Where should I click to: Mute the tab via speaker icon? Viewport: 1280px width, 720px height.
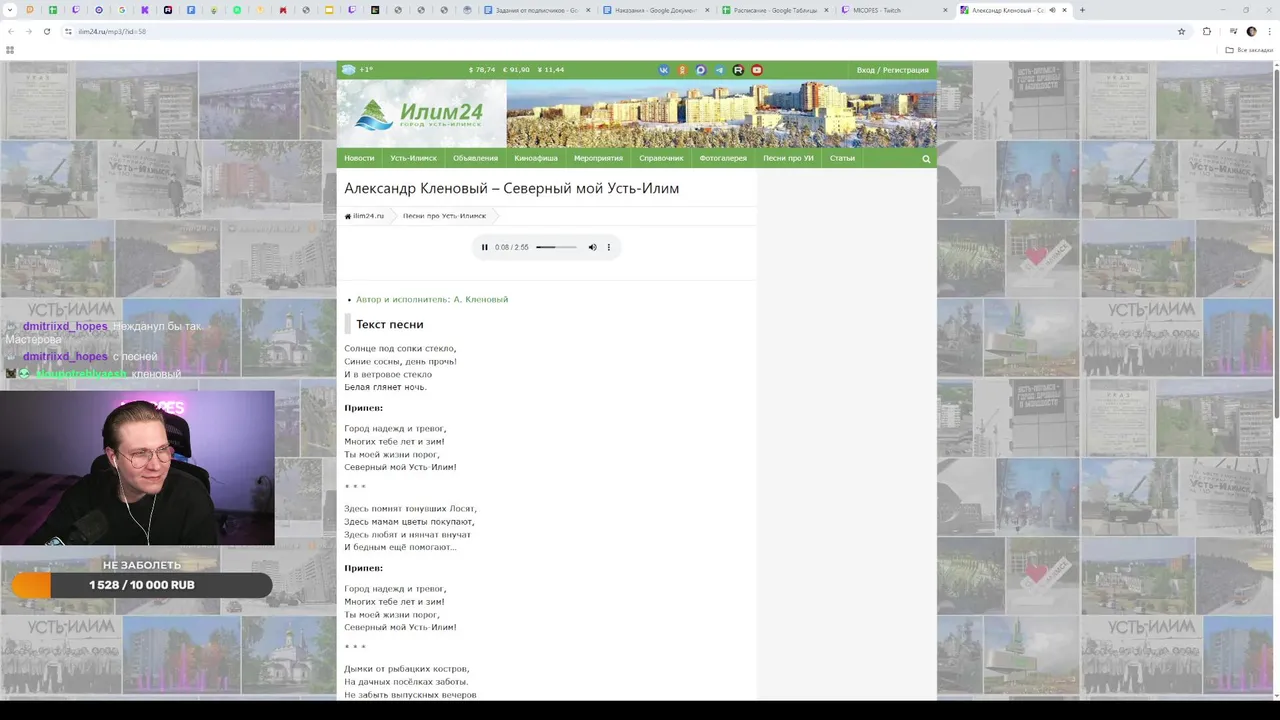pos(1052,10)
